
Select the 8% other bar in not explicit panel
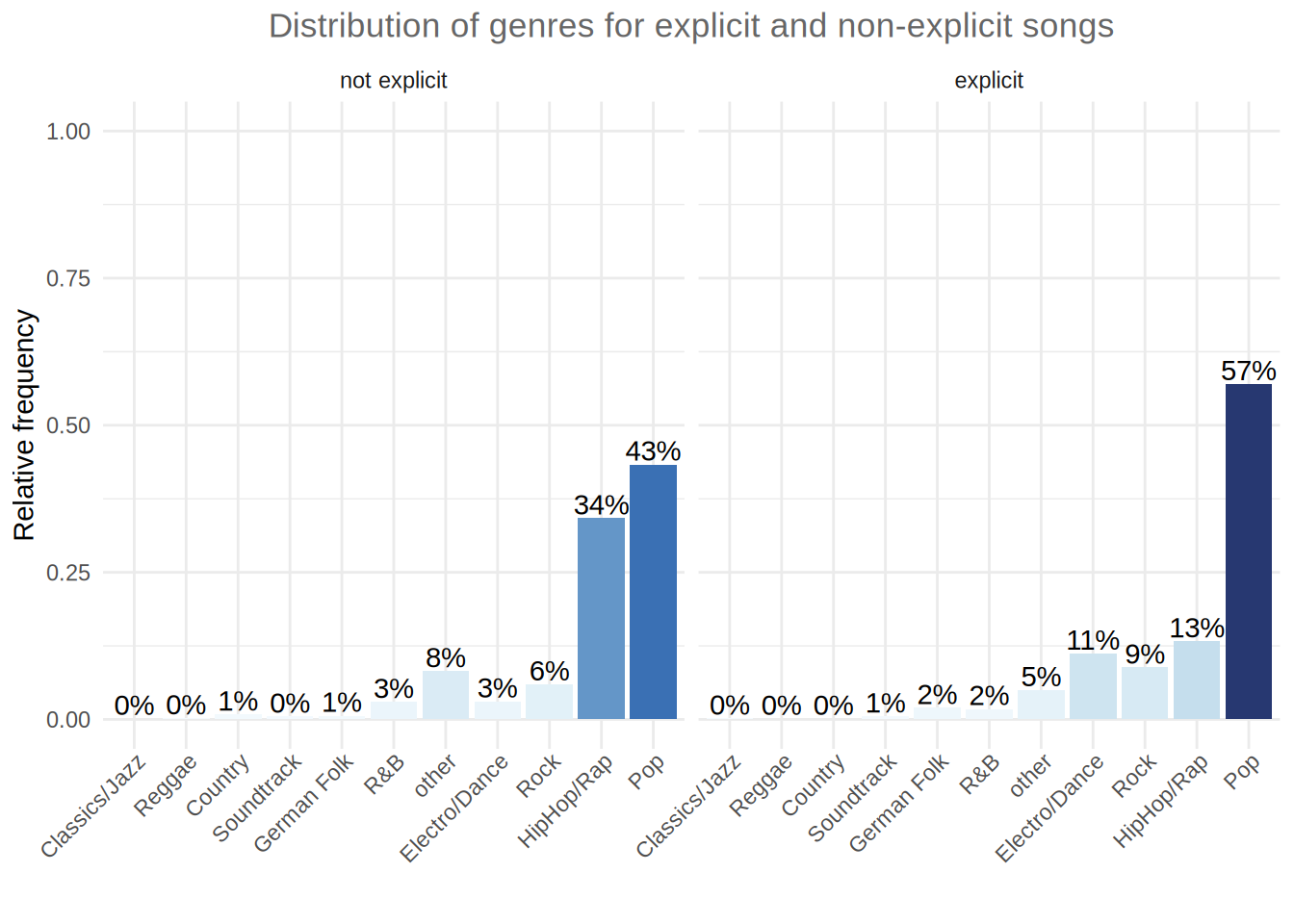click(x=446, y=695)
